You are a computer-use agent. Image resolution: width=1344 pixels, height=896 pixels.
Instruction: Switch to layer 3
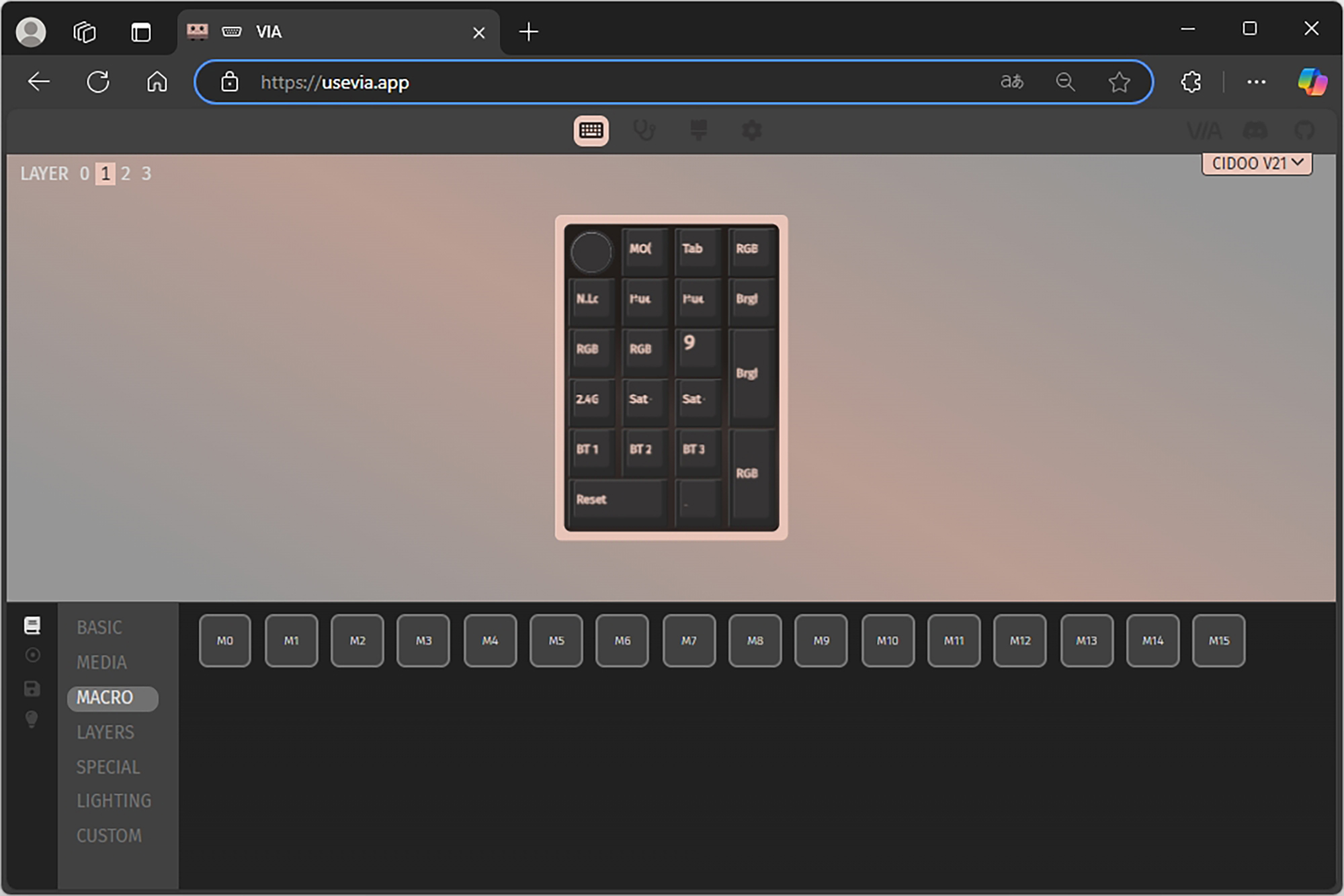click(146, 174)
